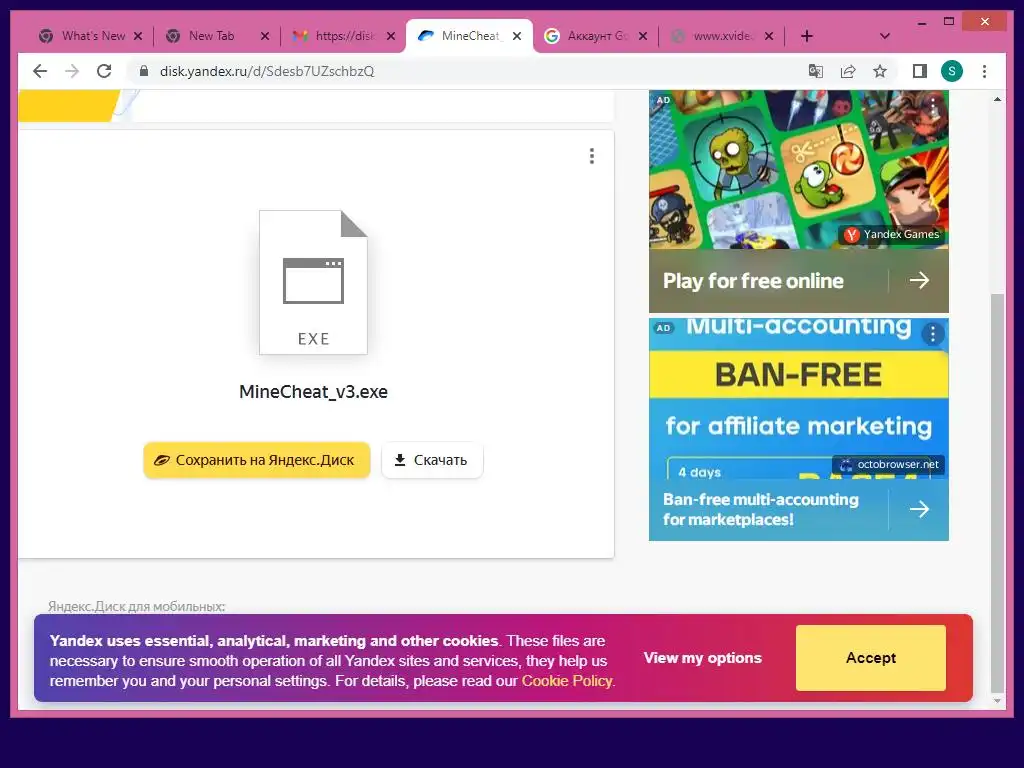Share this page from address bar
The height and width of the screenshot is (768, 1024).
click(x=848, y=71)
